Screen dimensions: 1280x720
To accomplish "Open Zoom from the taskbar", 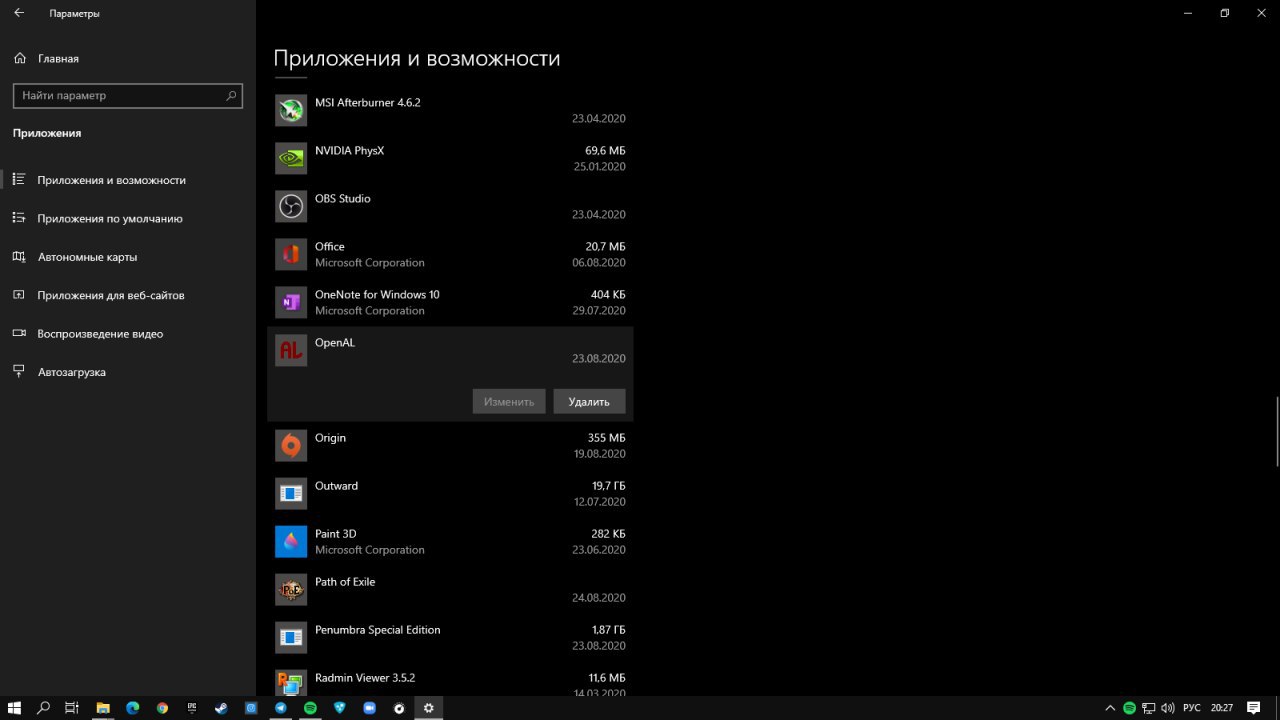I will [x=369, y=708].
